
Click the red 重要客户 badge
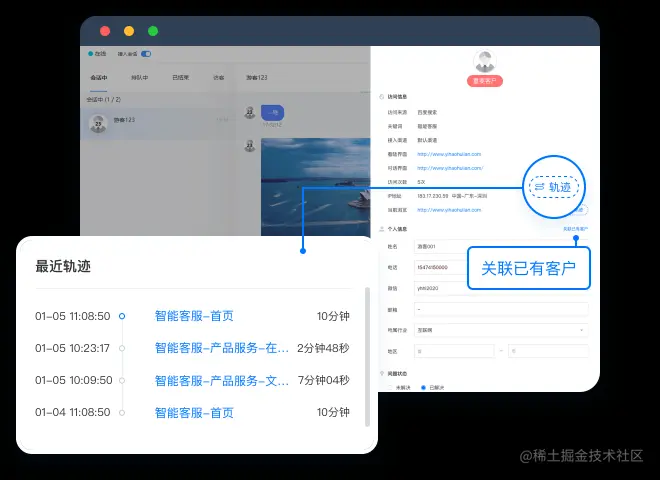(x=484, y=81)
